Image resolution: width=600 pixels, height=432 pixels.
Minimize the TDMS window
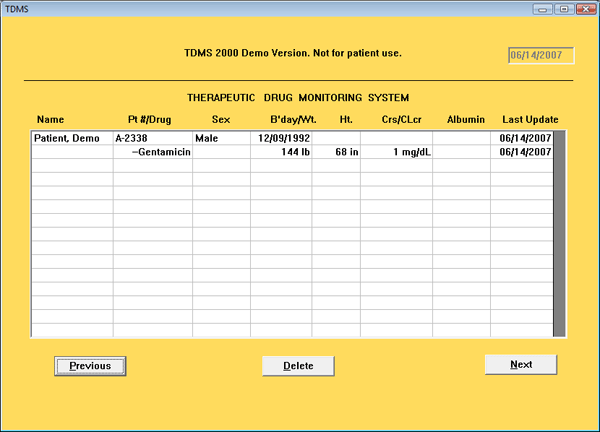tap(545, 9)
